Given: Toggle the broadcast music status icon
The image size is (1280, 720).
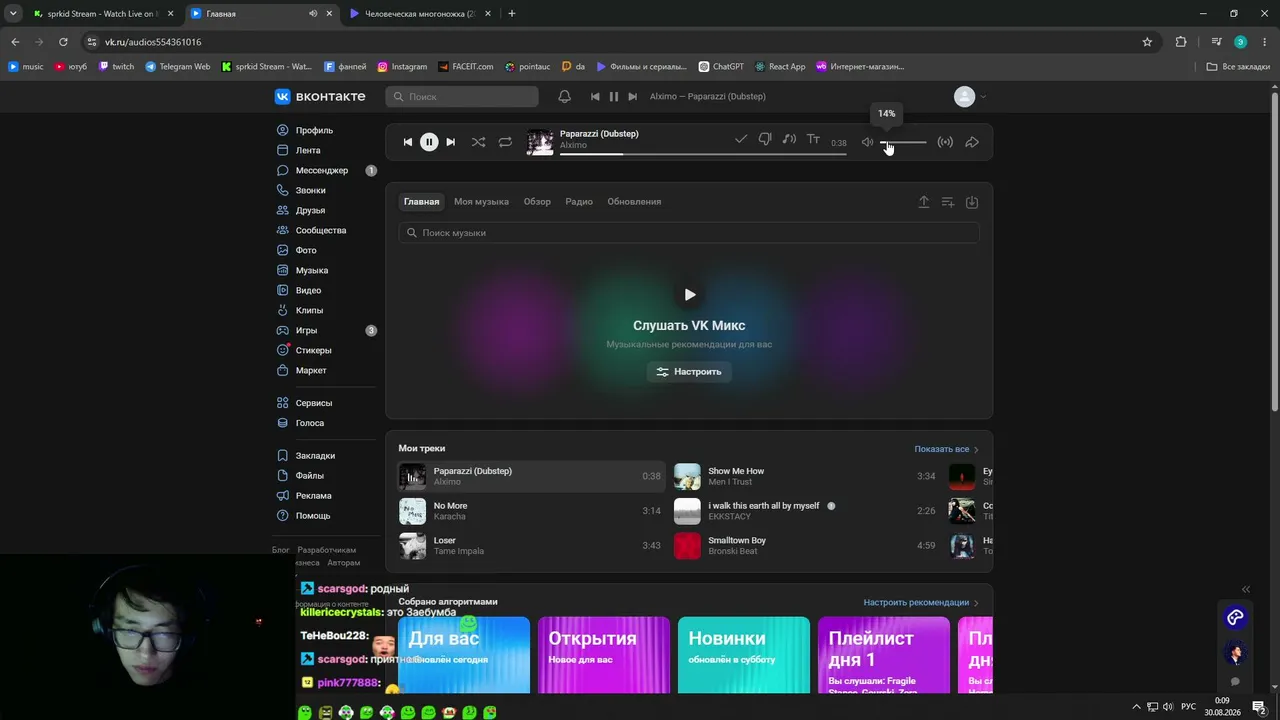Looking at the screenshot, I should point(945,142).
